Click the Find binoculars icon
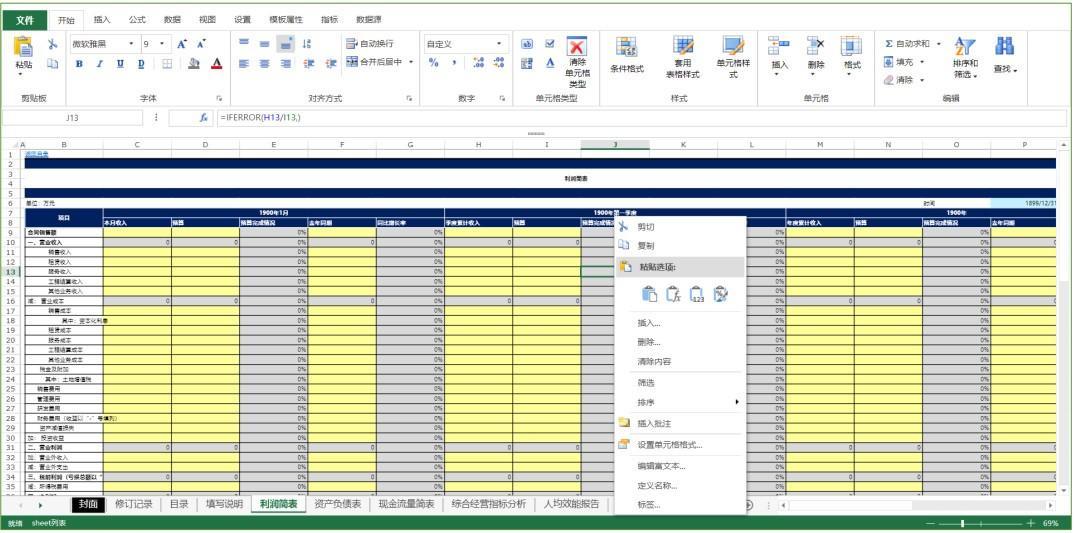This screenshot has height=533, width=1074. [1005, 47]
